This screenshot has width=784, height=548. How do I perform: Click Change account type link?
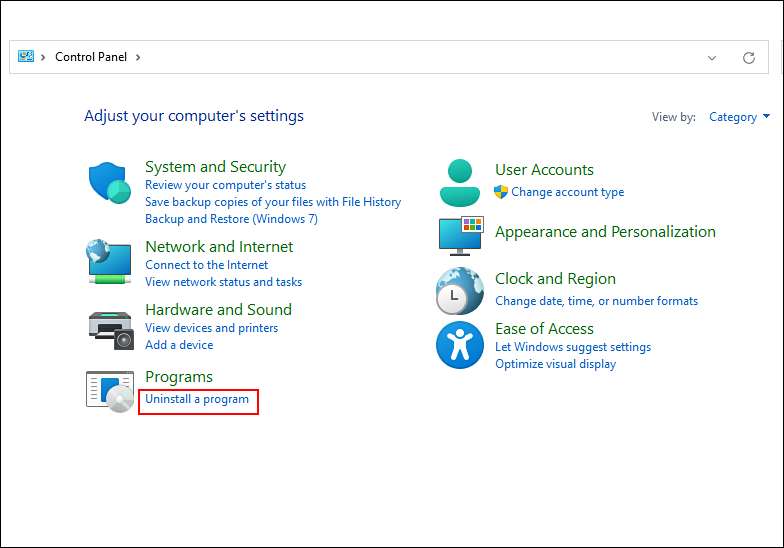568,192
